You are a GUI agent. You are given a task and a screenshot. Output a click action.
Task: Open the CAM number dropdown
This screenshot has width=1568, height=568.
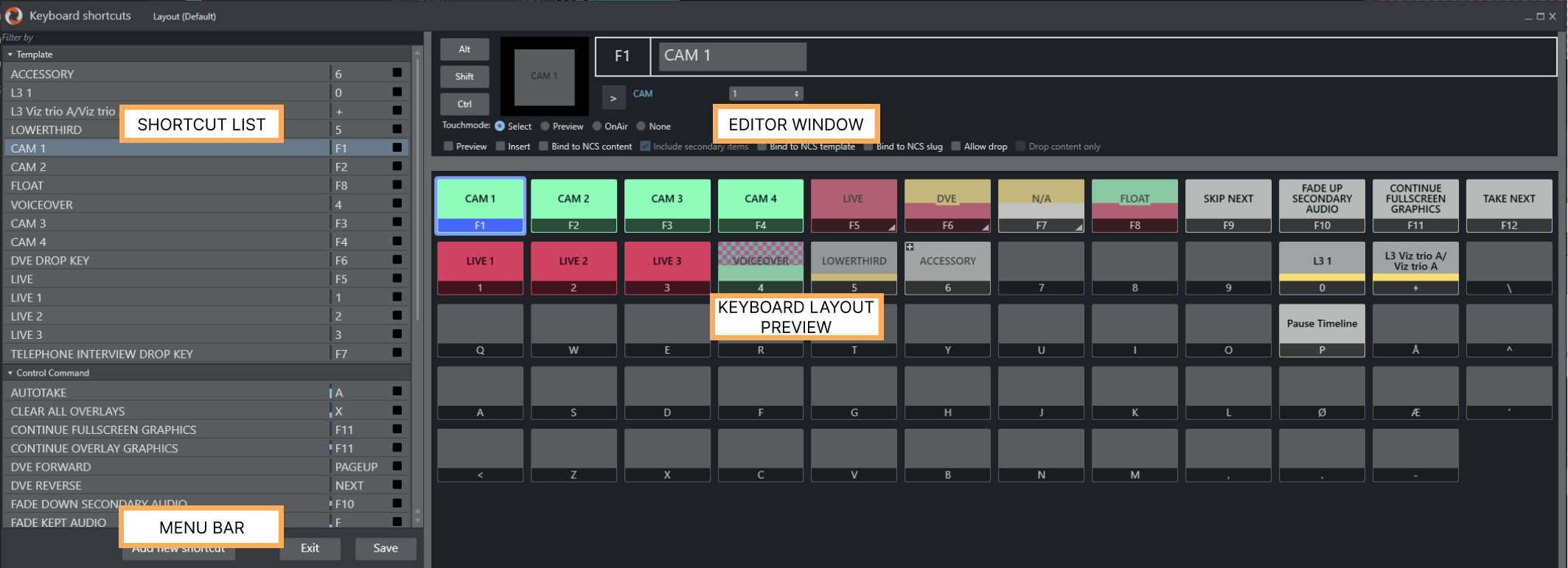[765, 94]
